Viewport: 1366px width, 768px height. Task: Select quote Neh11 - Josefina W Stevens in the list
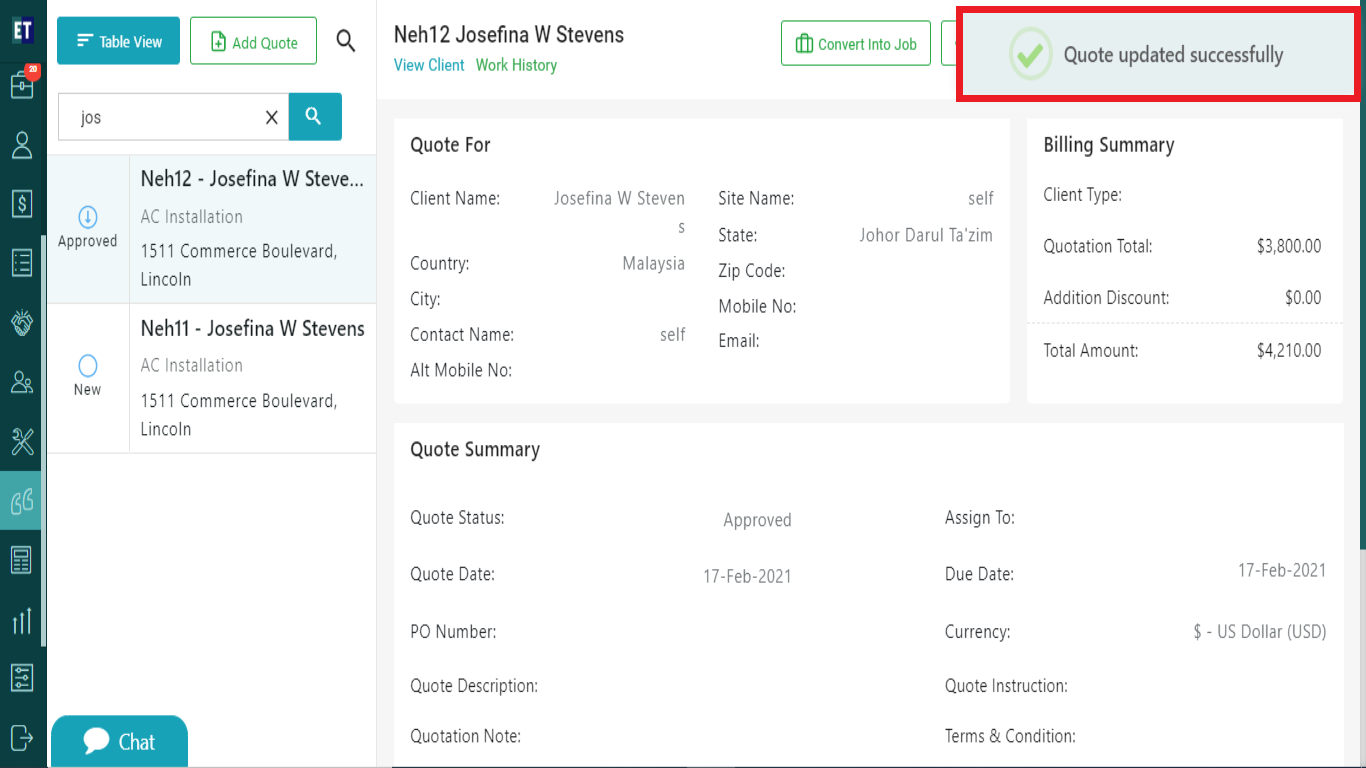tap(212, 378)
